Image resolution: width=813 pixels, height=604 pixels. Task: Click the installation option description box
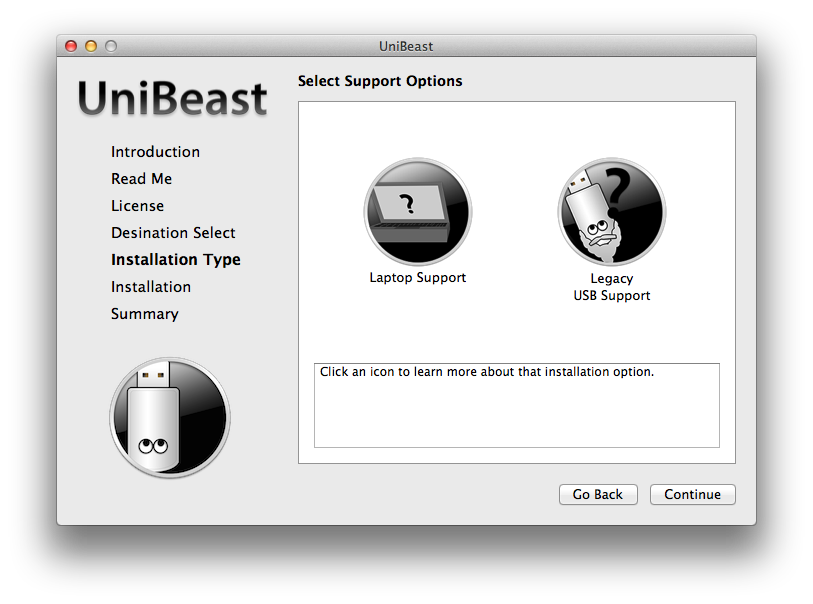point(516,405)
